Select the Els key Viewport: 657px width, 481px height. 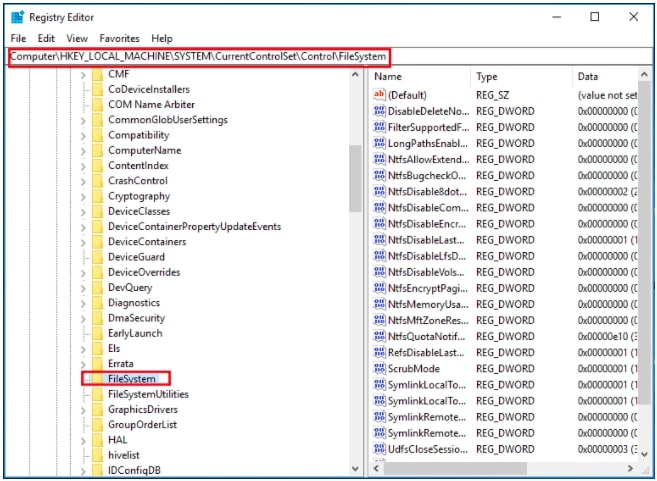coord(114,349)
